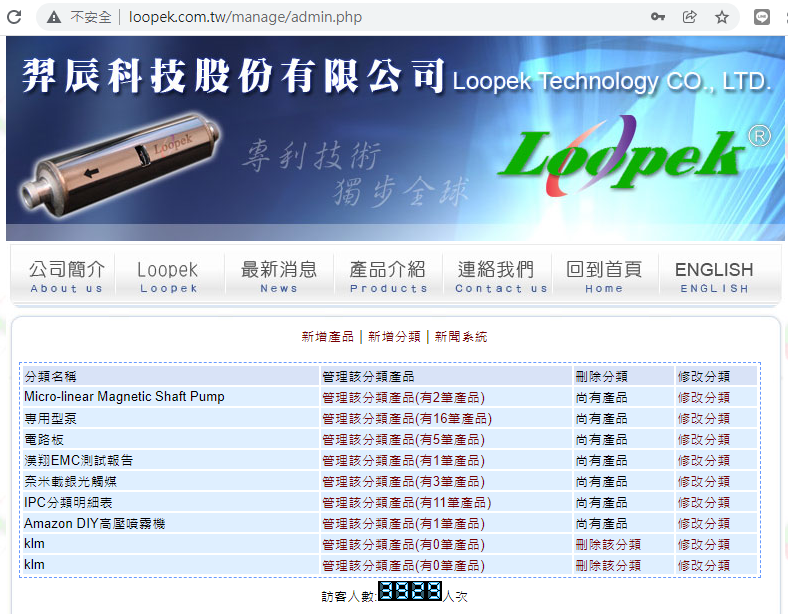Image resolution: width=788 pixels, height=614 pixels.
Task: Click the not-secure warning triangle icon
Action: coord(54,17)
